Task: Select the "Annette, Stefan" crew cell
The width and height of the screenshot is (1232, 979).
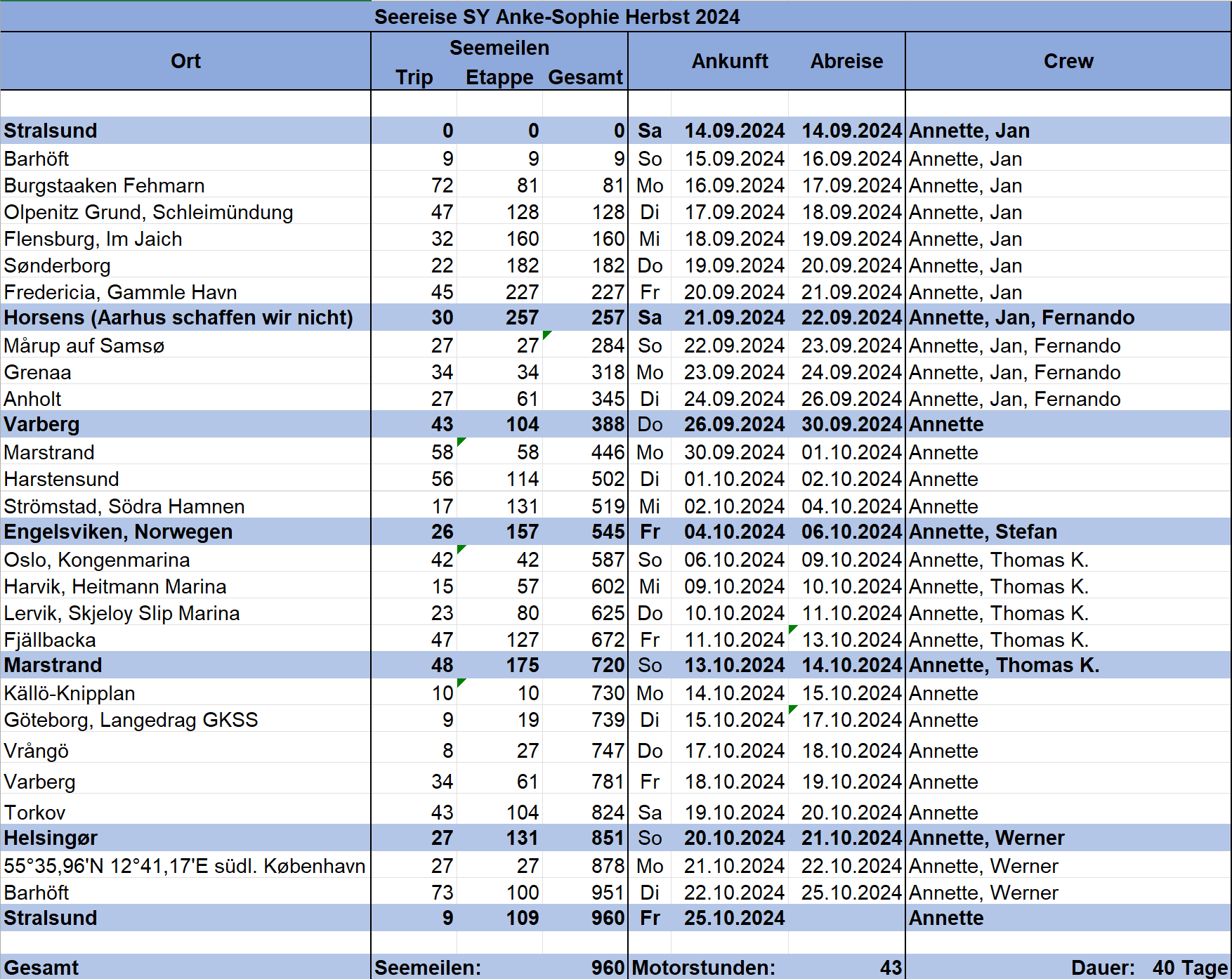Action: pos(983,532)
